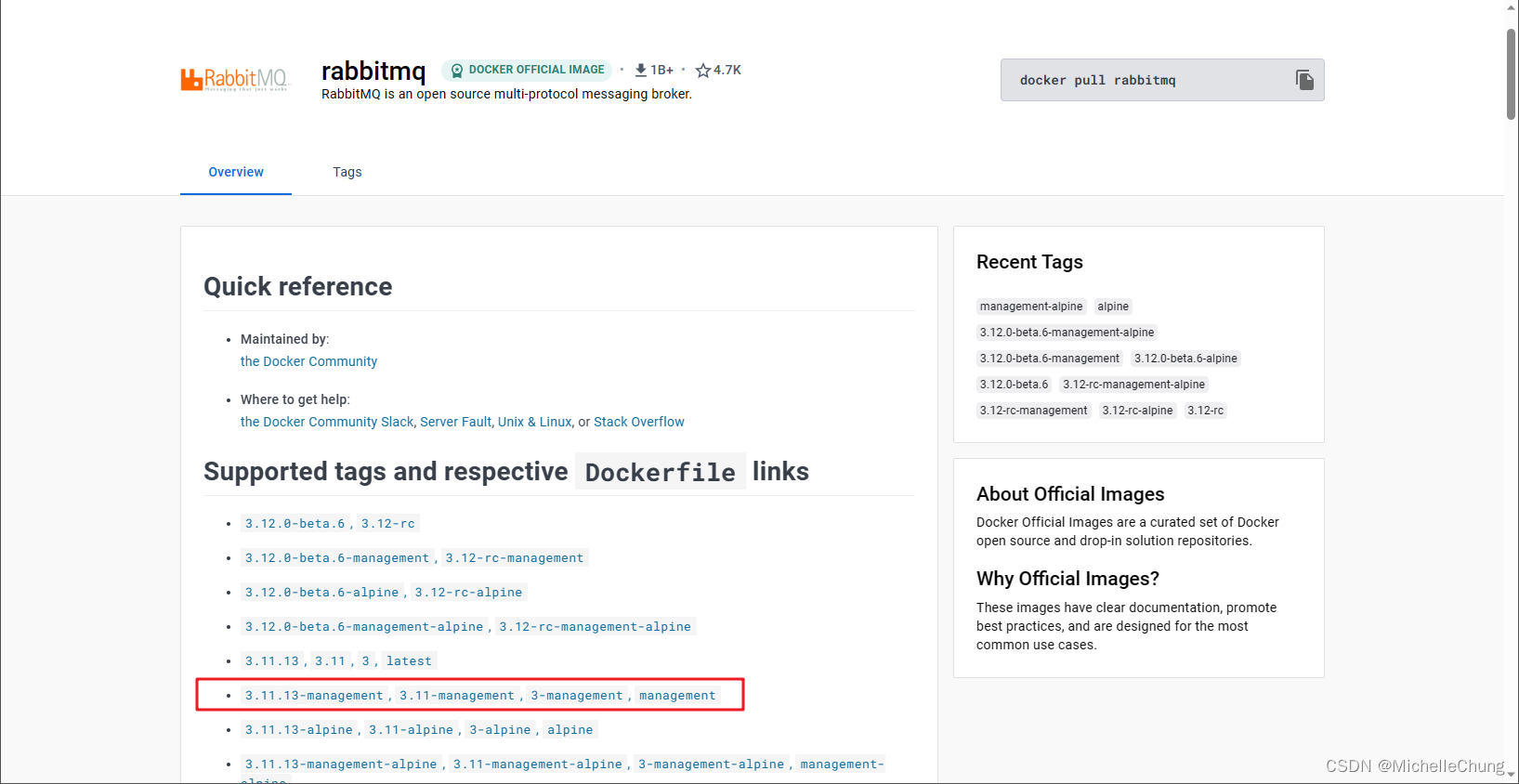Click the star rating icon next to 4.7K
The height and width of the screenshot is (784, 1519).
[x=703, y=71]
